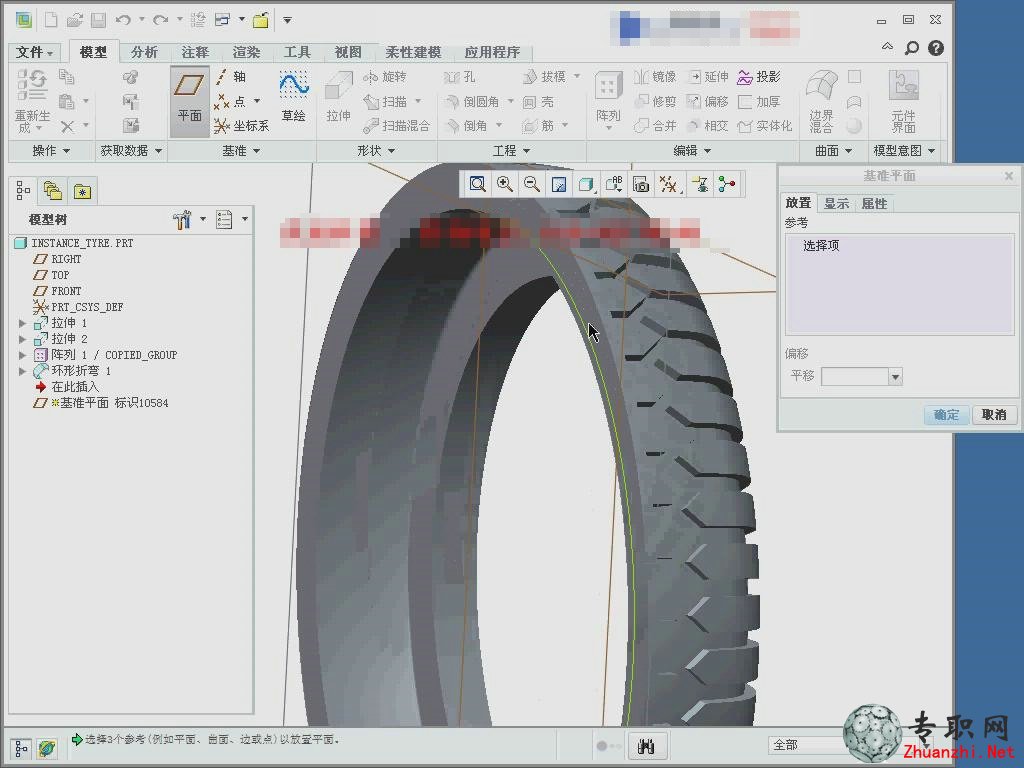1024x768 pixels.
Task: Create a coordinate system (坐标系)
Action: [x=242, y=125]
